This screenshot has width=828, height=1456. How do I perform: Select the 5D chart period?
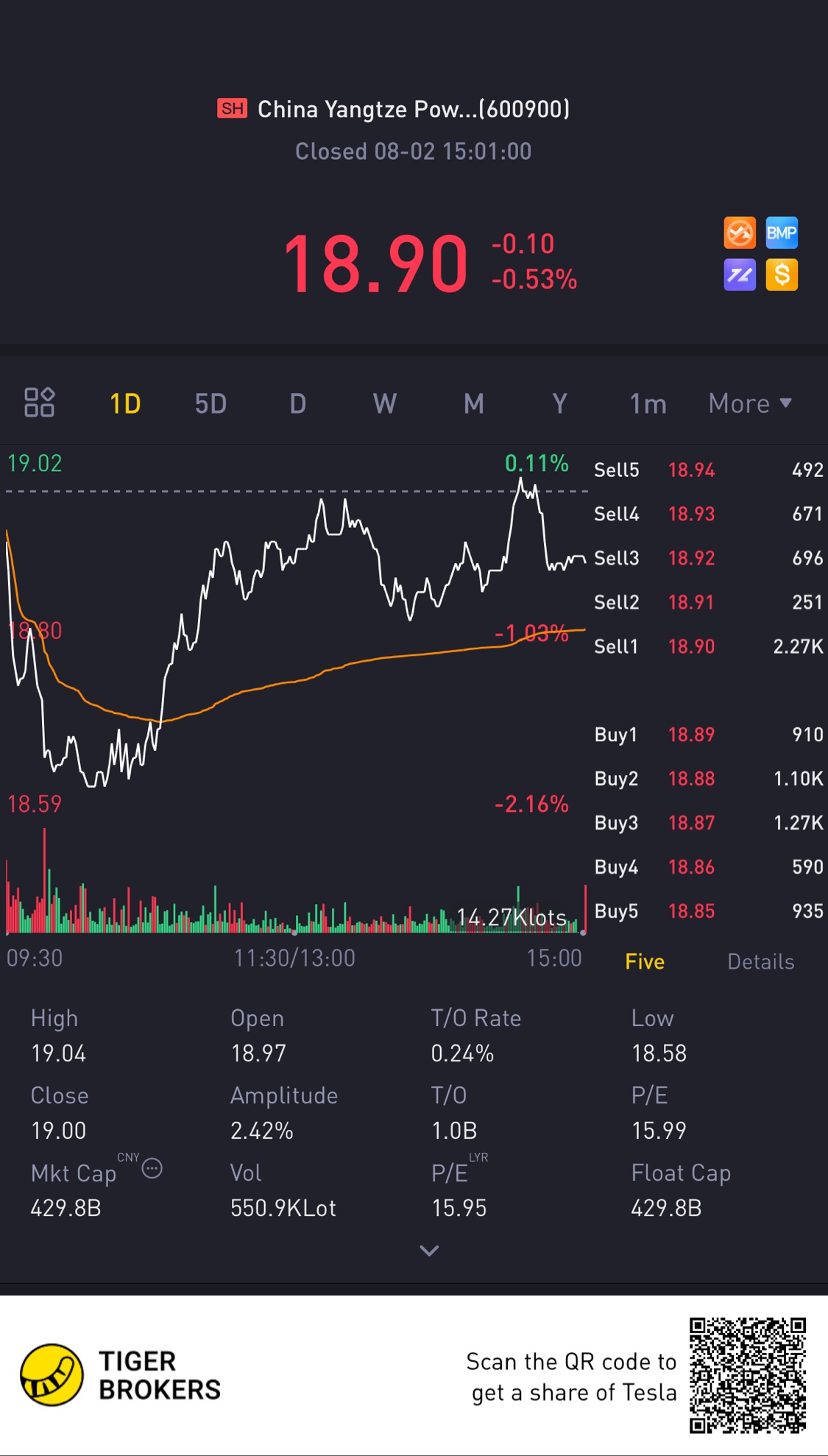(210, 403)
